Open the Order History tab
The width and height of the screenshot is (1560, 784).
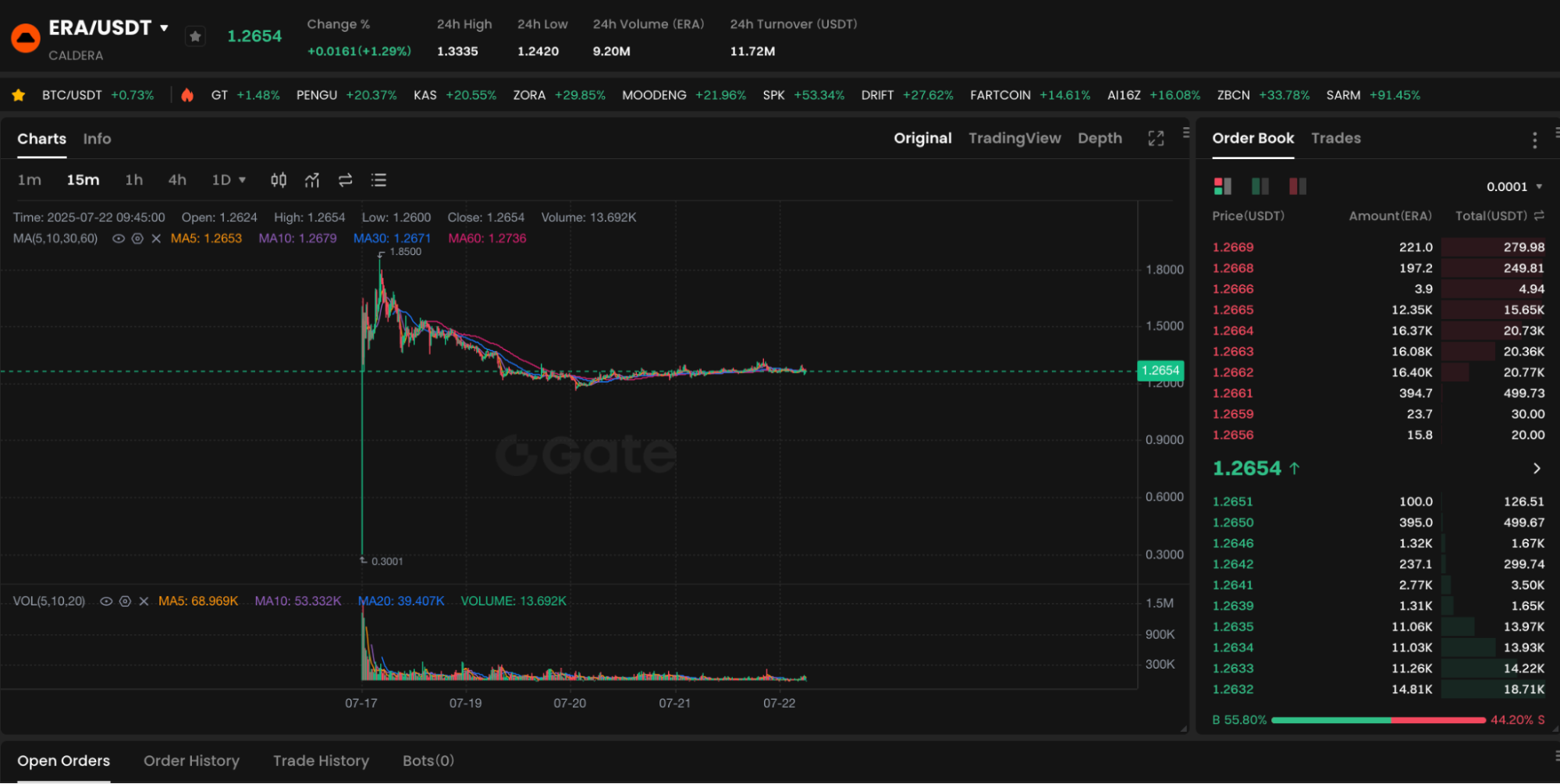[x=191, y=761]
